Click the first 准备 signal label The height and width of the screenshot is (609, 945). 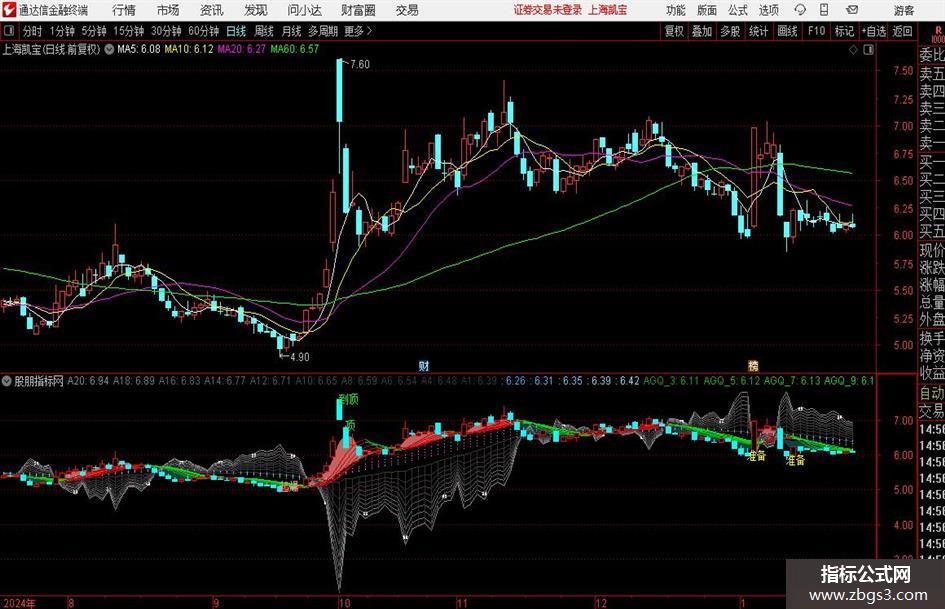(x=756, y=456)
